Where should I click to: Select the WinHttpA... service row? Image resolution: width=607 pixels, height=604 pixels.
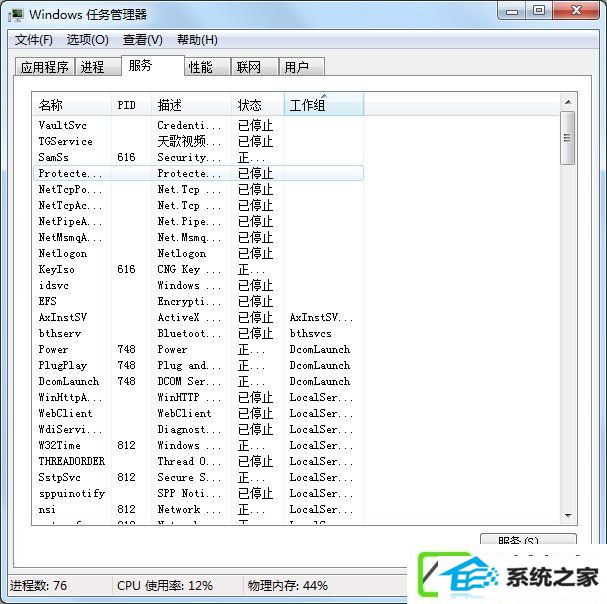pos(198,397)
